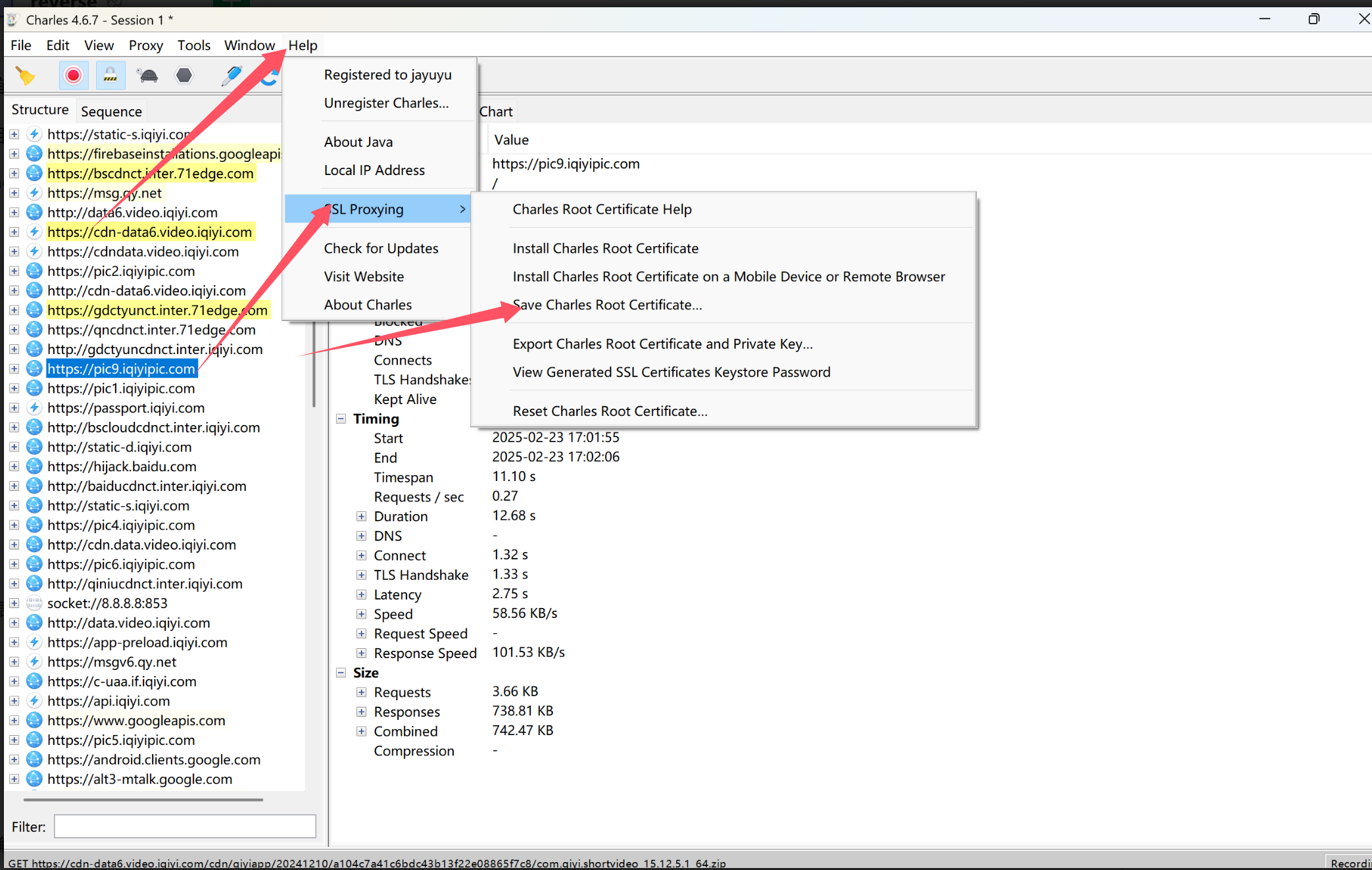The width and height of the screenshot is (1372, 870).
Task: Switch to the Sequence tab
Action: [x=111, y=111]
